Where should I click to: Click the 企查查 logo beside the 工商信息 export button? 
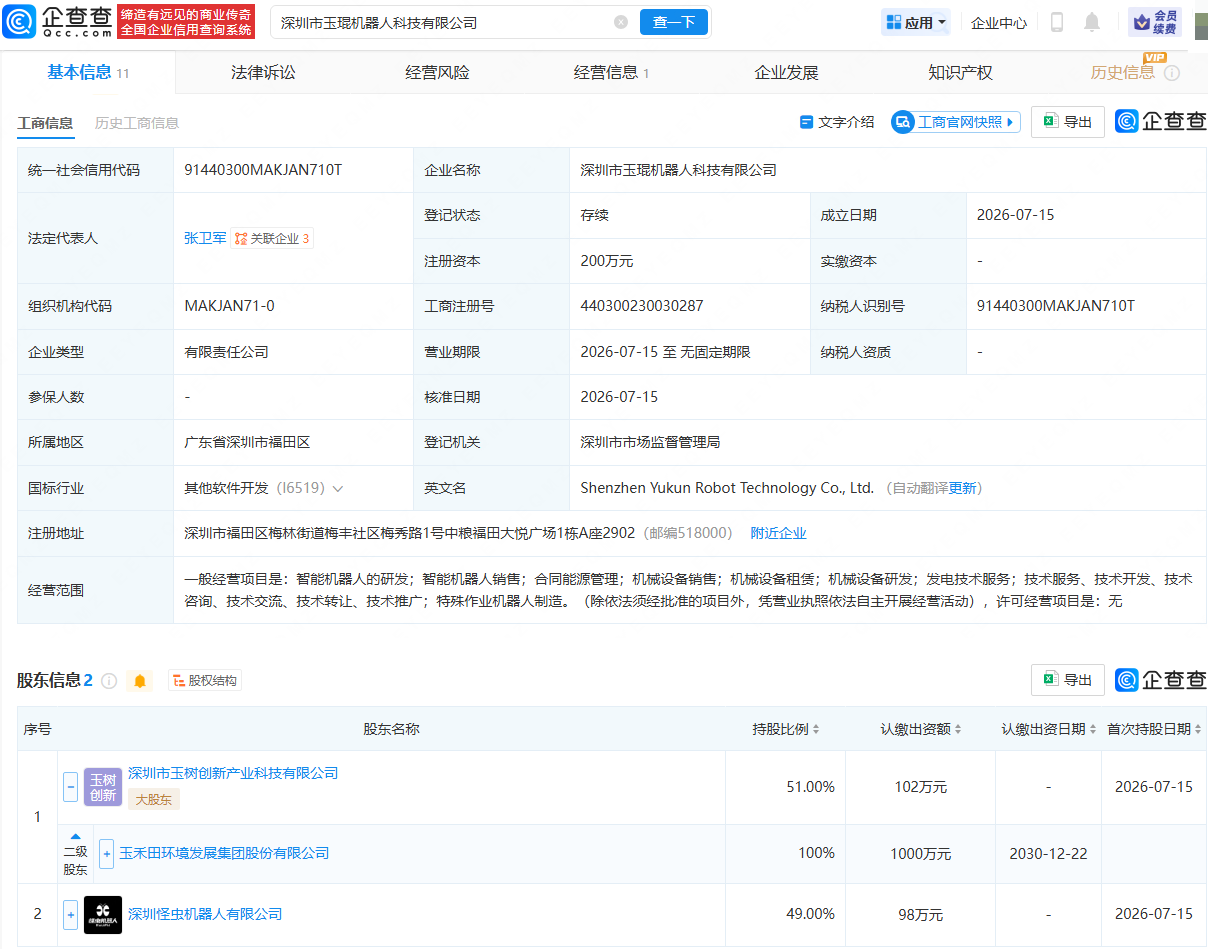[x=1161, y=122]
